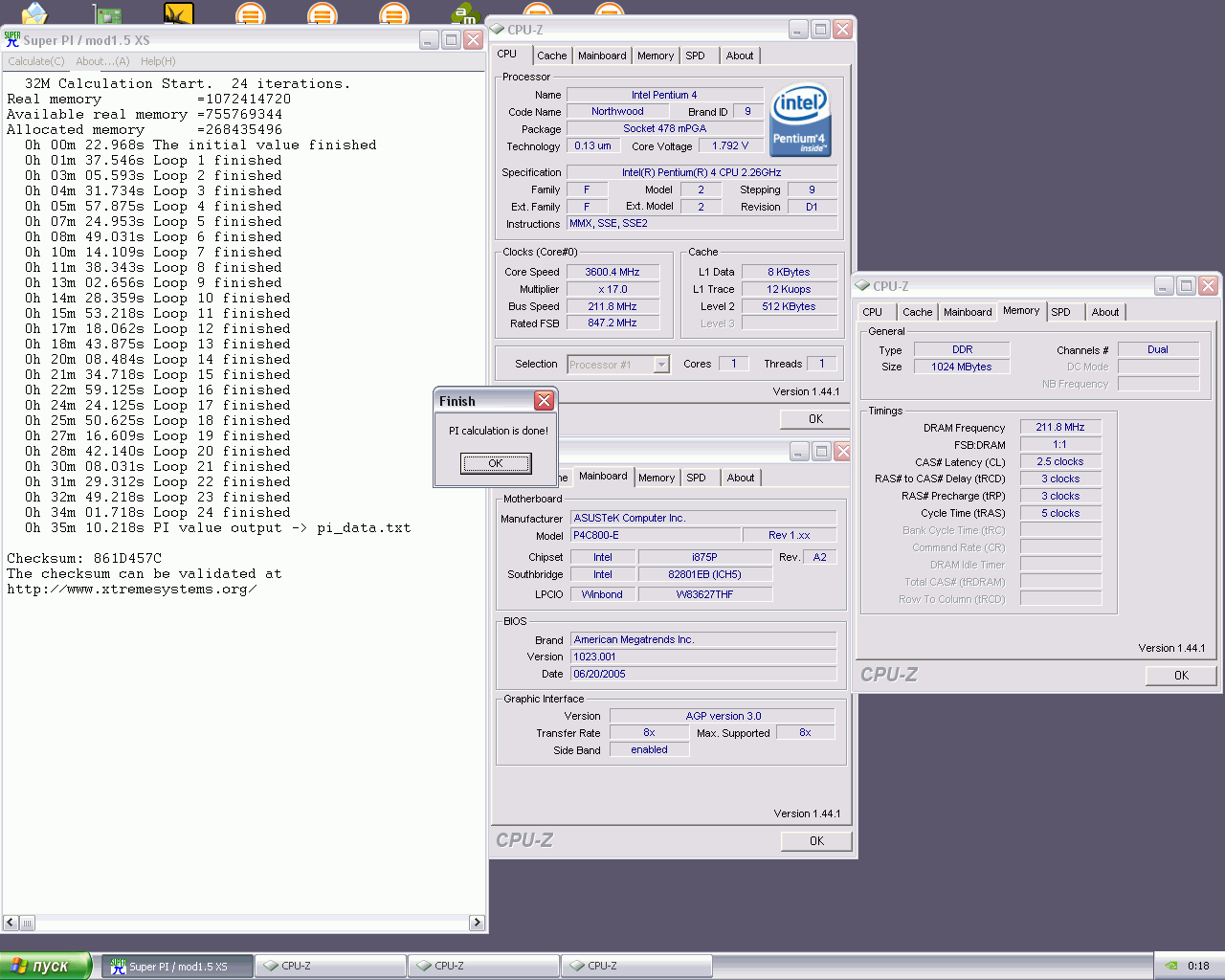Screen dimensions: 1225x980
Task: Click the '1024 MBytes' memory size value
Action: [x=961, y=367]
